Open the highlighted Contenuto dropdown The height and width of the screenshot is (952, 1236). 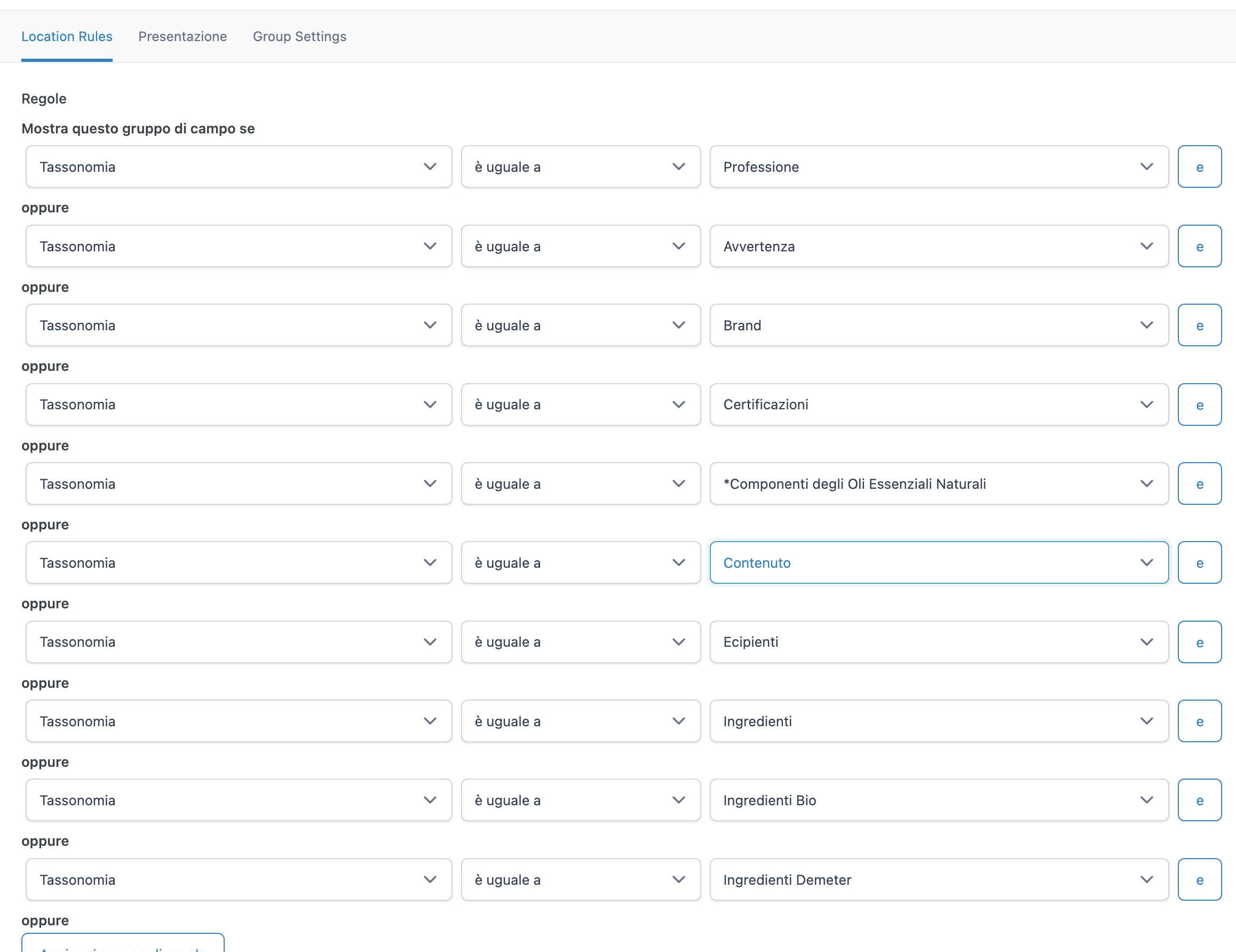(x=938, y=562)
